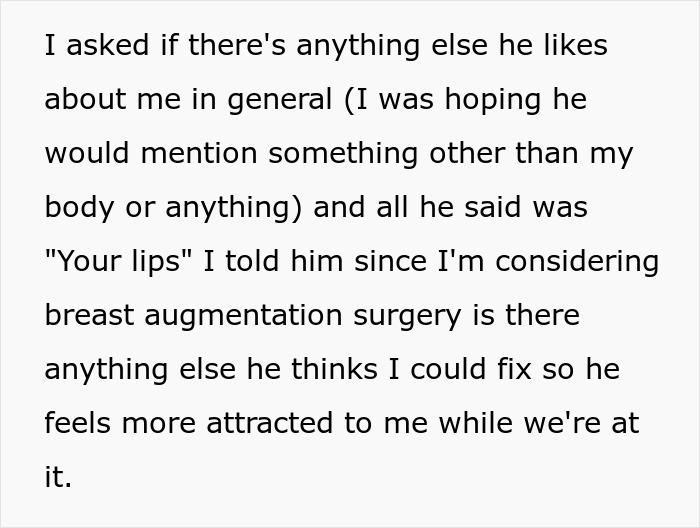Place cursor on the word "said"
700x528 pixels.
493,207
